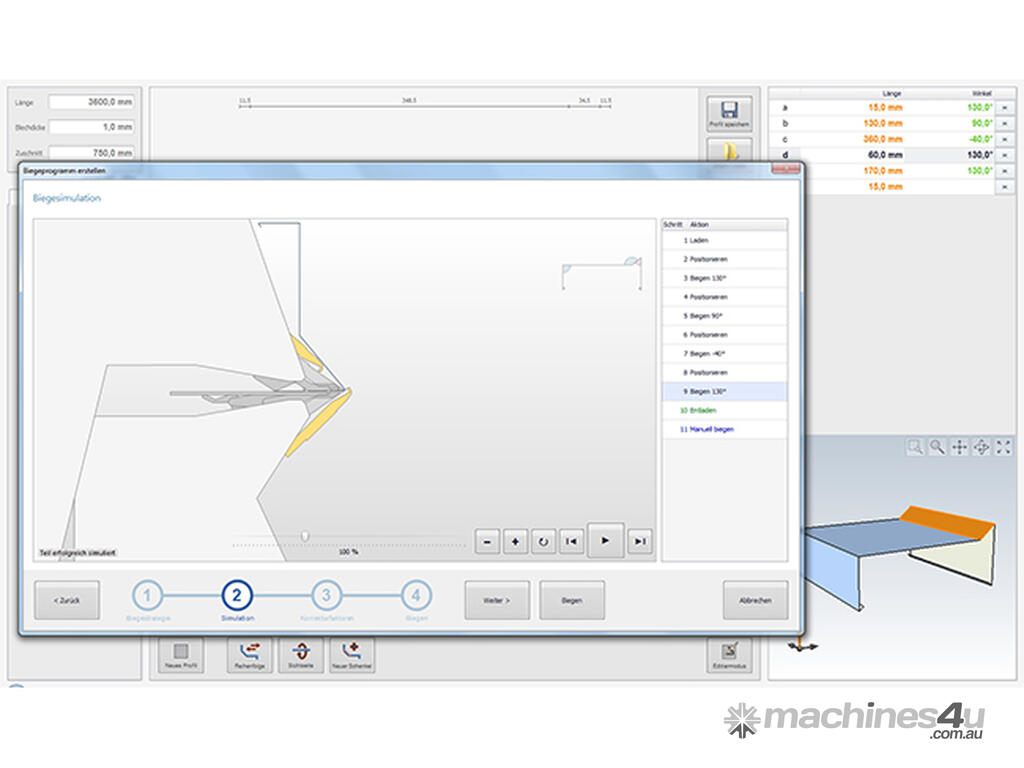The image size is (1024, 768).
Task: Zoom in with the plus button
Action: click(x=515, y=541)
